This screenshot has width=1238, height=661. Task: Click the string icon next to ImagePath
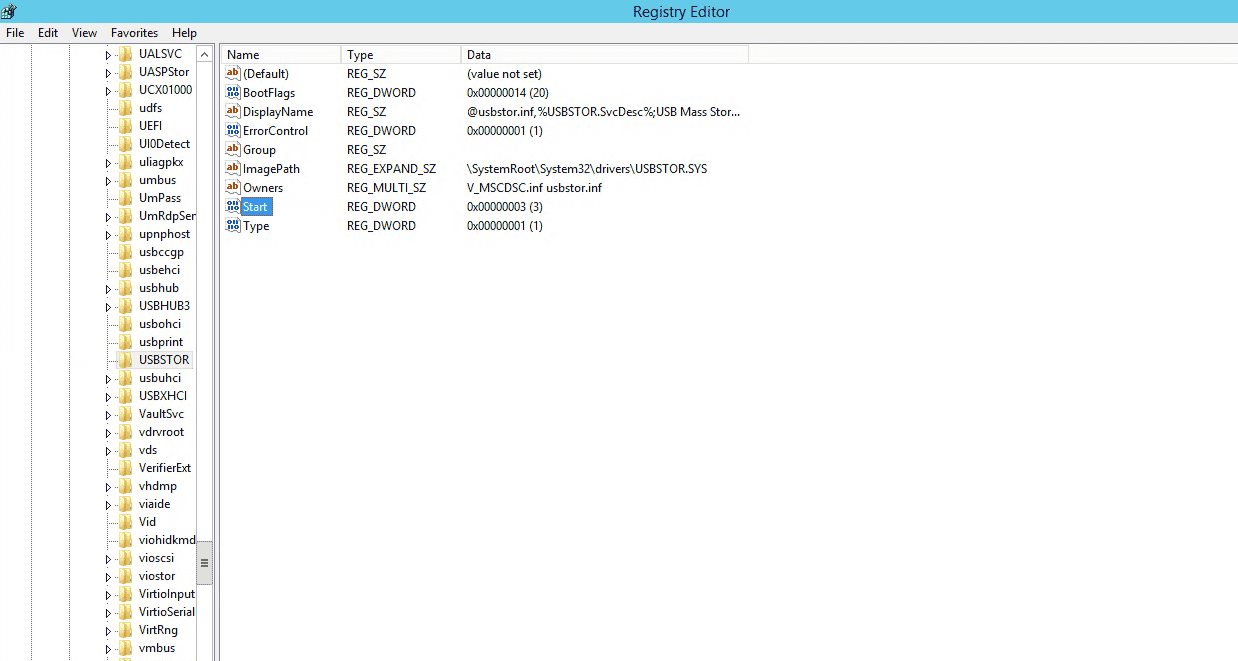click(233, 169)
